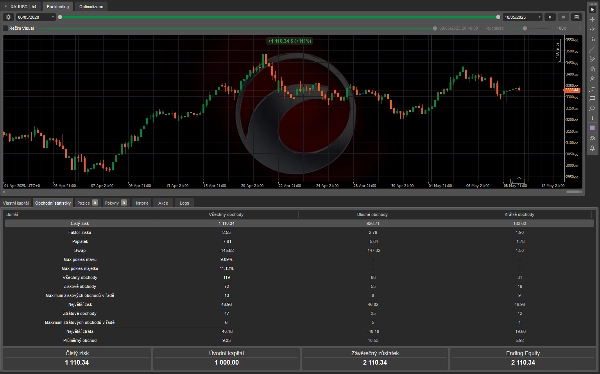Select the Ziskové obchody row
Screen dimensions: 600x374
[299, 286]
